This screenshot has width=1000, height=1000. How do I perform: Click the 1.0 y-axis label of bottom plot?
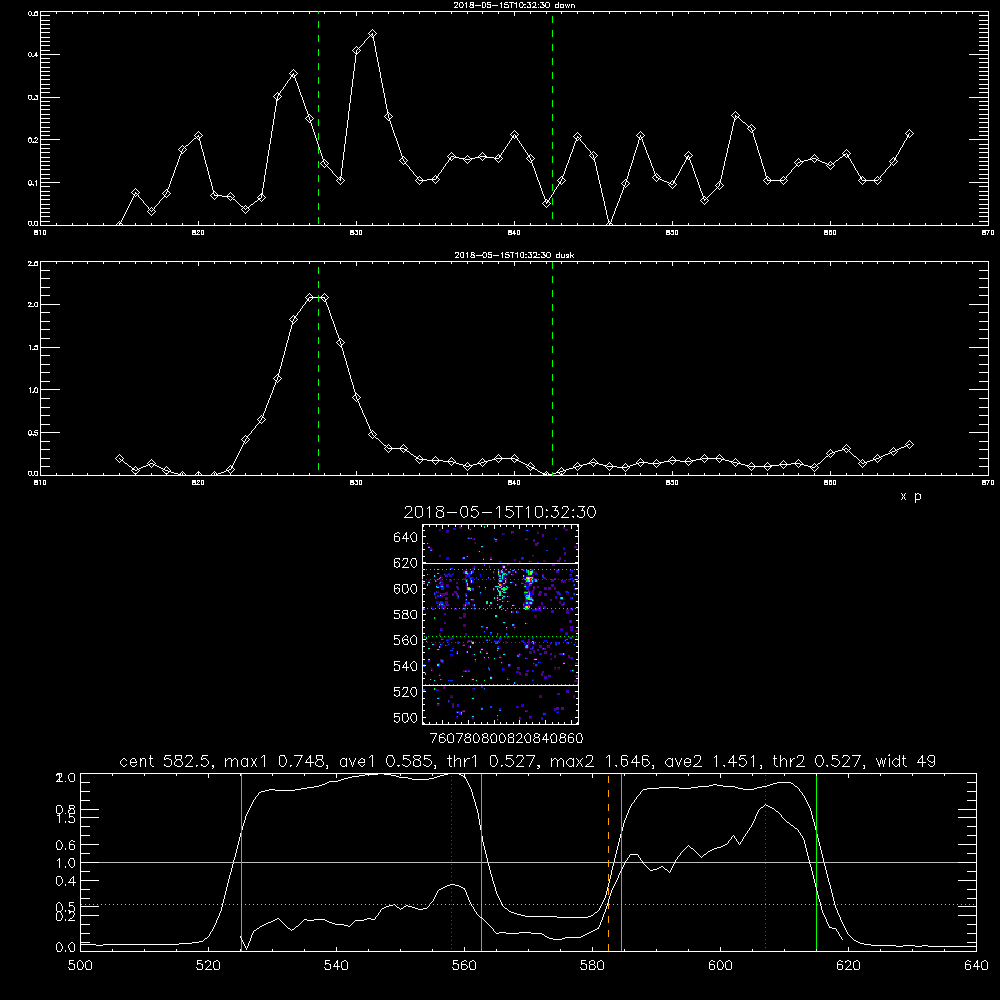tap(66, 863)
